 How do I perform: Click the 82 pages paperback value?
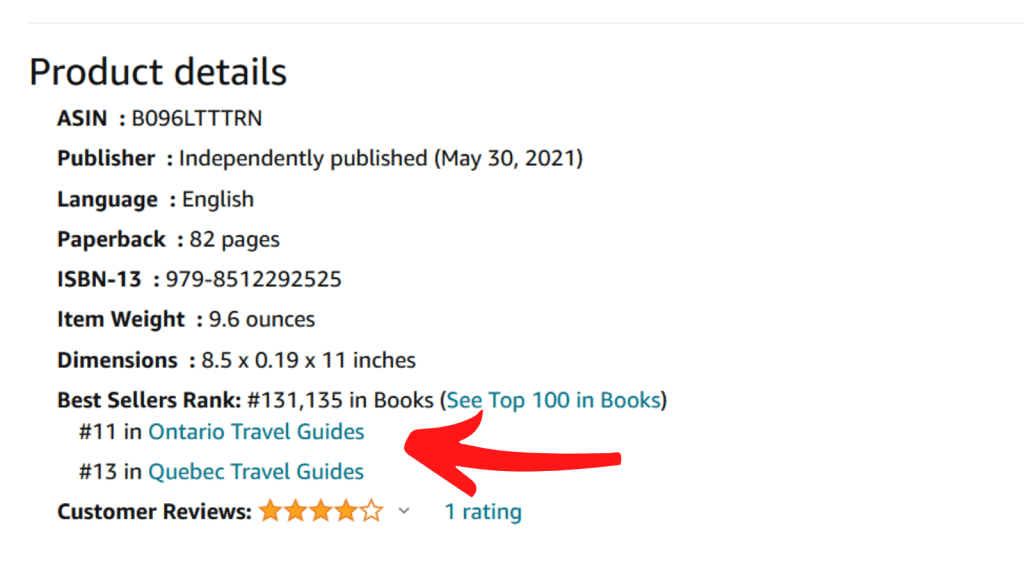pos(235,239)
